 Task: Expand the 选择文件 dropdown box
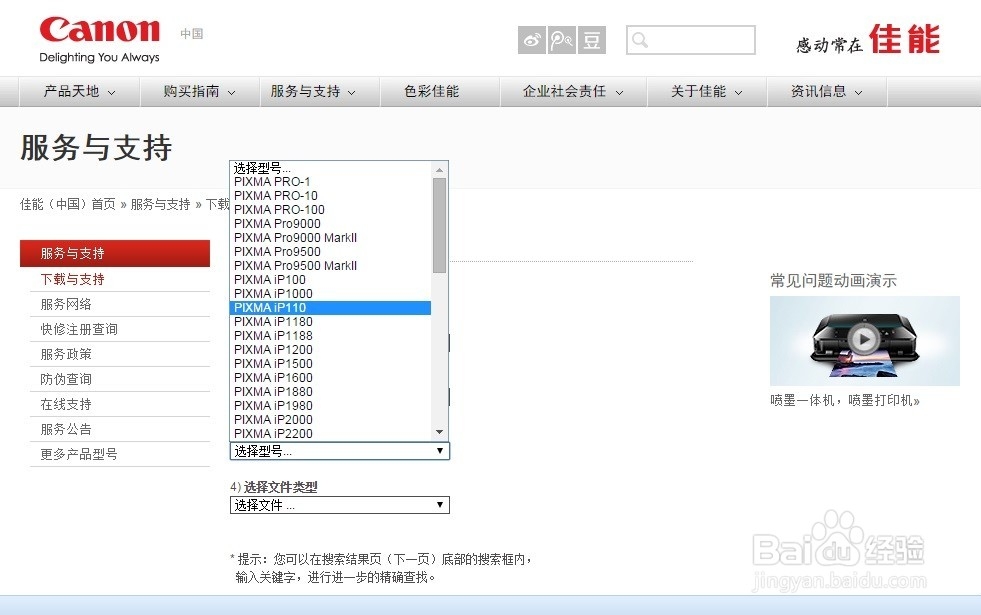(x=340, y=505)
